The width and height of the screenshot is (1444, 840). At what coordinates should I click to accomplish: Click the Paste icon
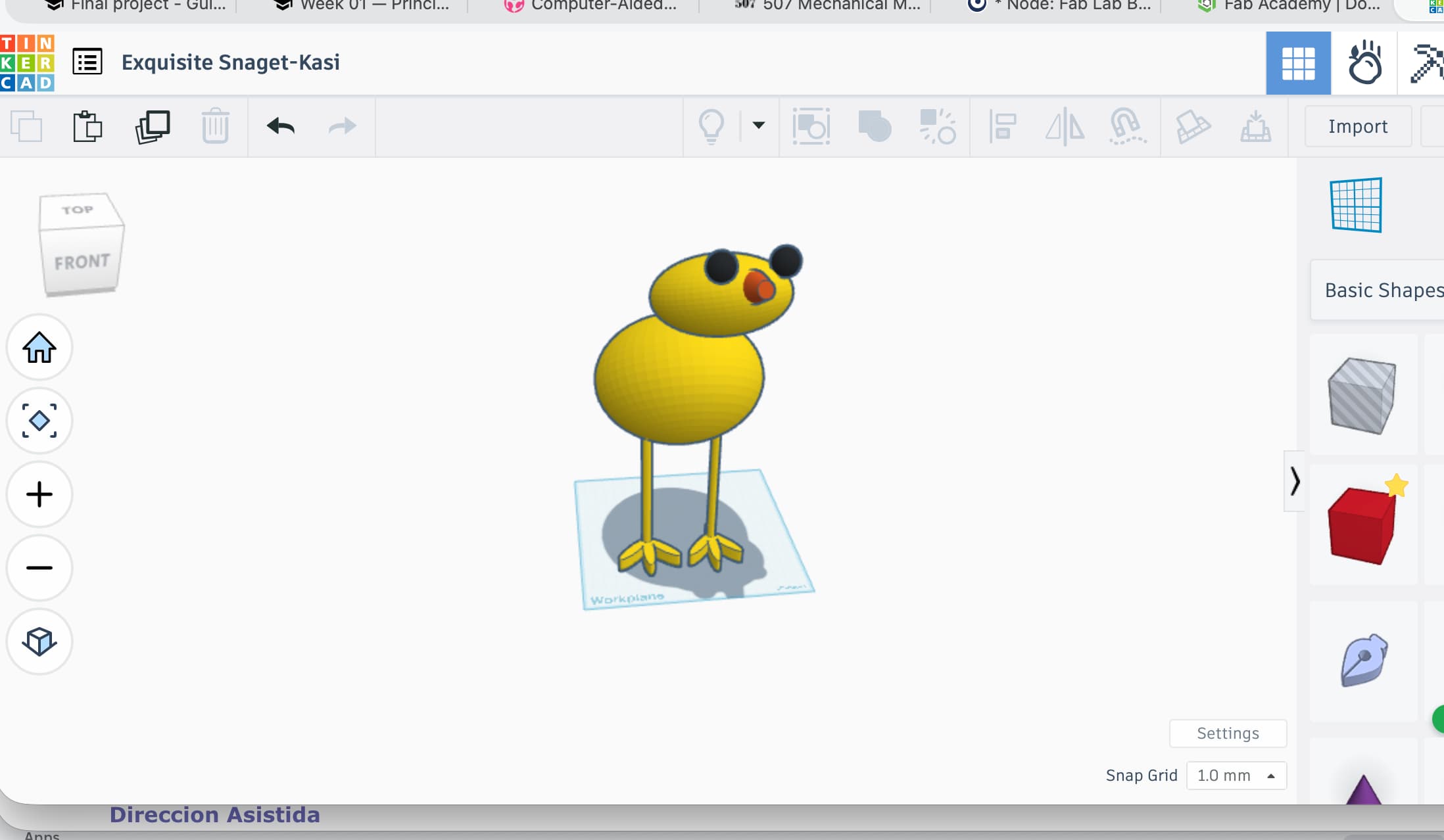coord(88,126)
